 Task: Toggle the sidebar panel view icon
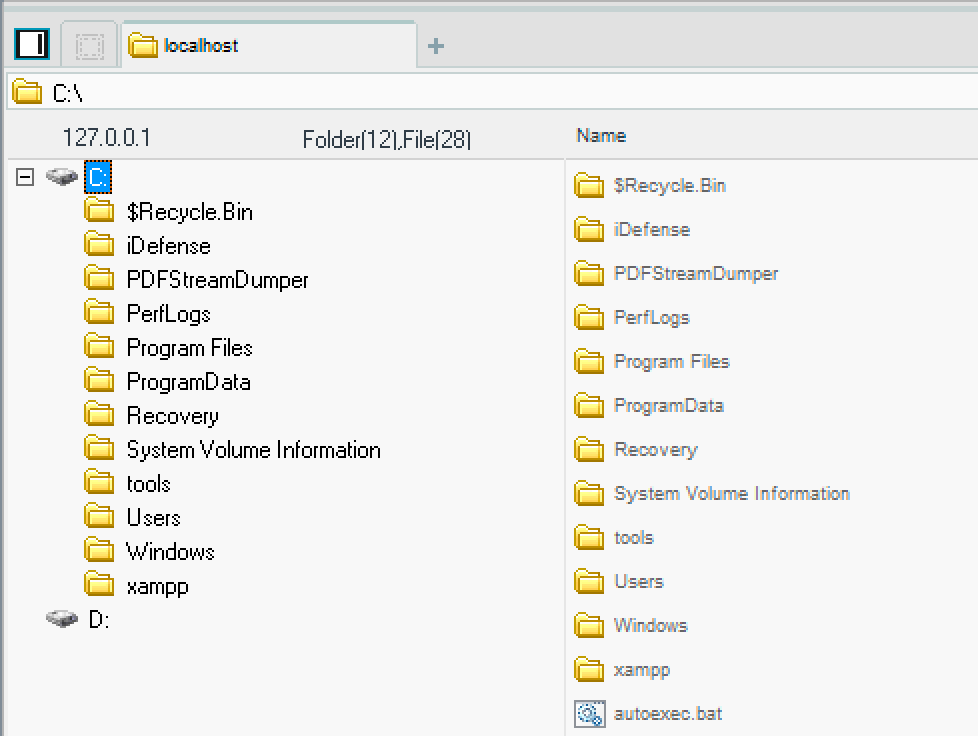click(30, 43)
